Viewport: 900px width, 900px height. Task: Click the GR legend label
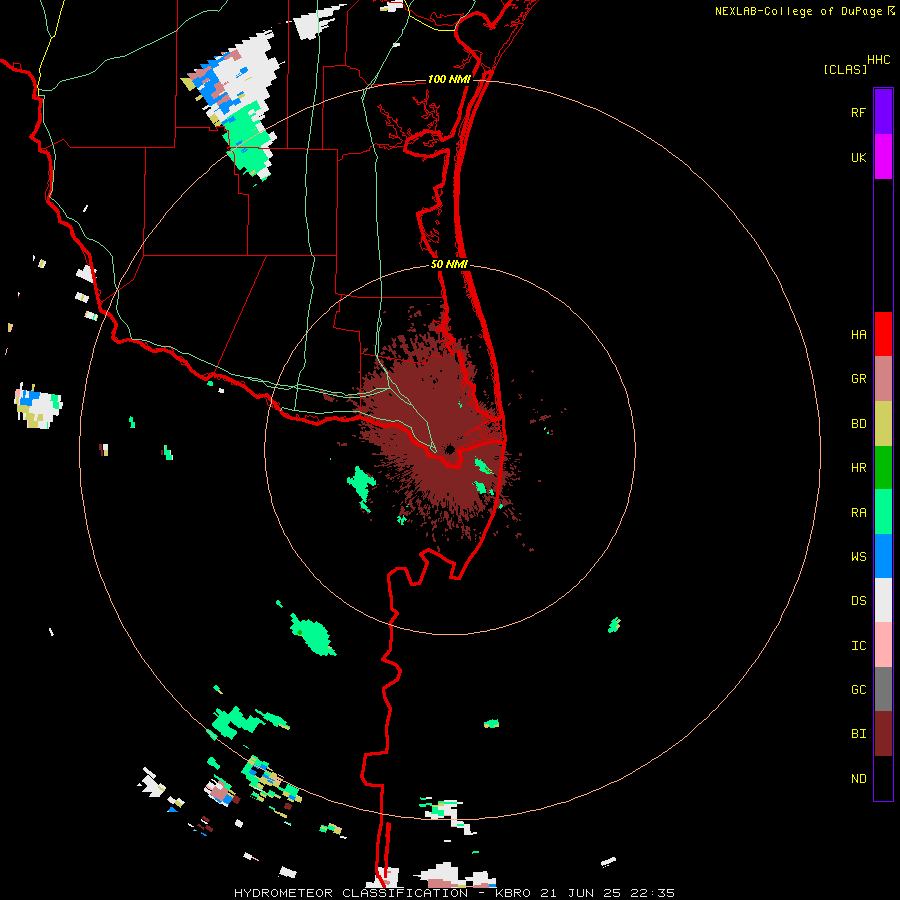point(858,379)
